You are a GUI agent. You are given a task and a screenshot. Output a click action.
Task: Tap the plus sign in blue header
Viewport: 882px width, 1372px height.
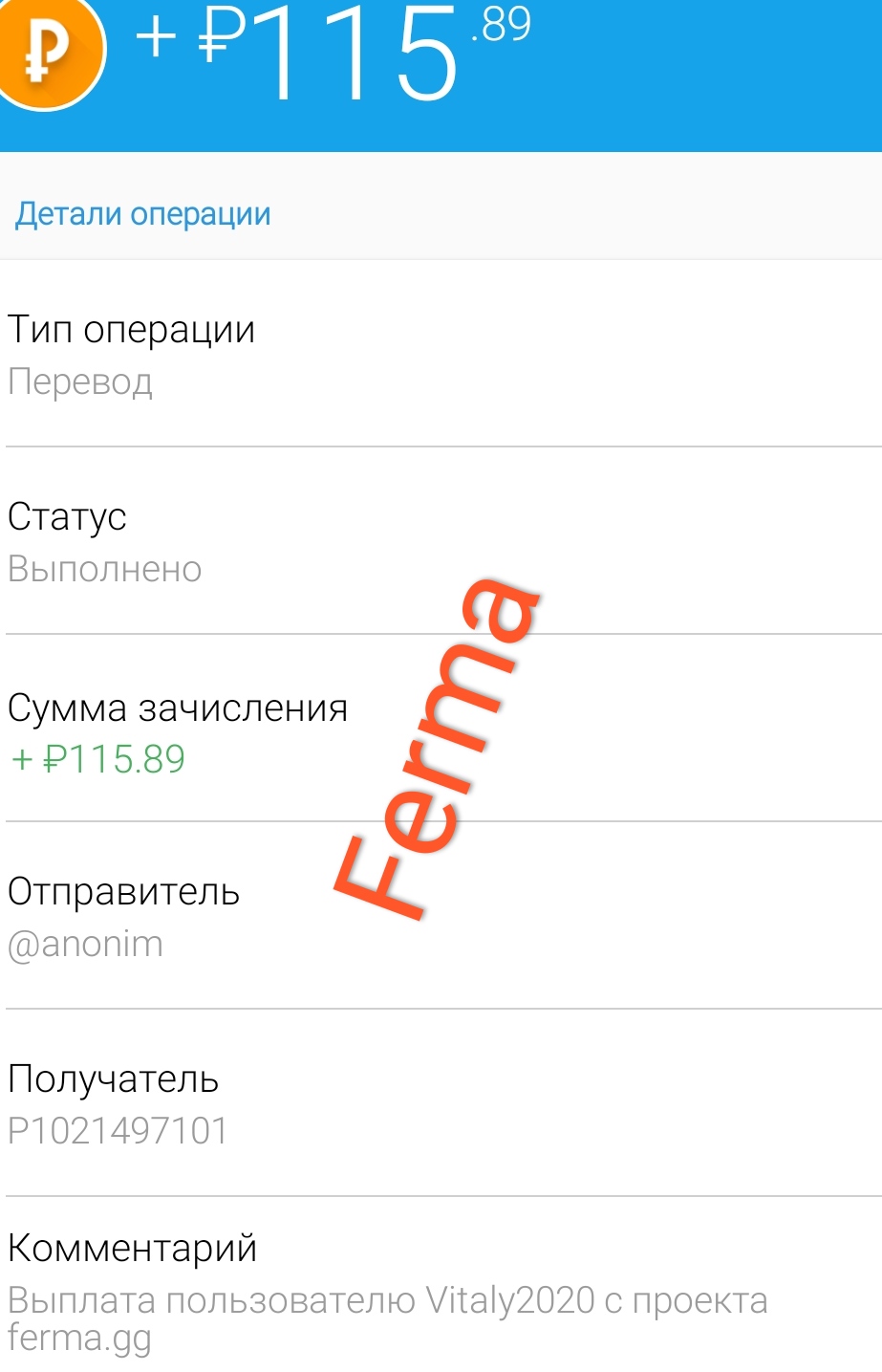point(157,38)
